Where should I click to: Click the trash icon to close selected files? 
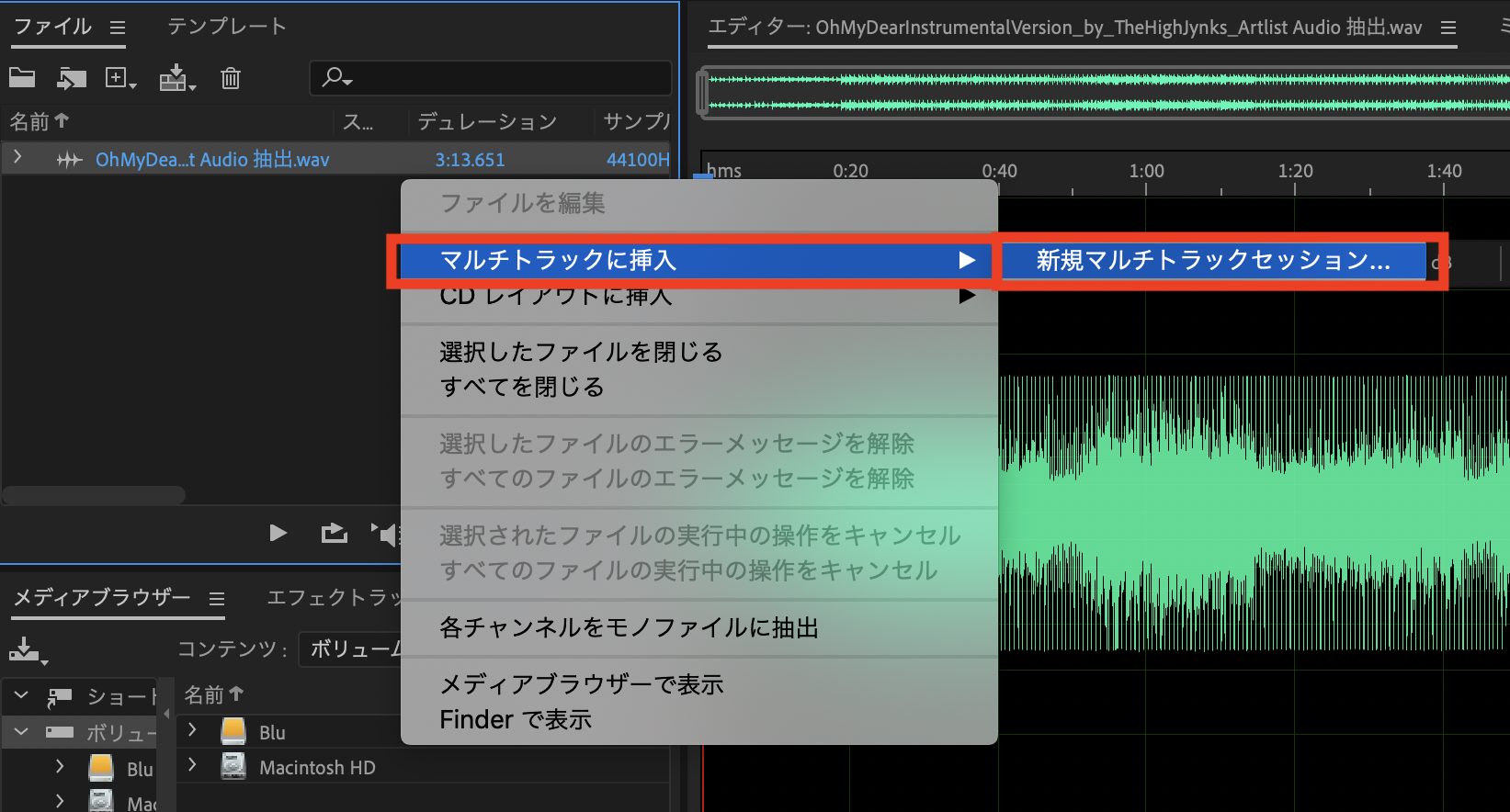[x=231, y=78]
